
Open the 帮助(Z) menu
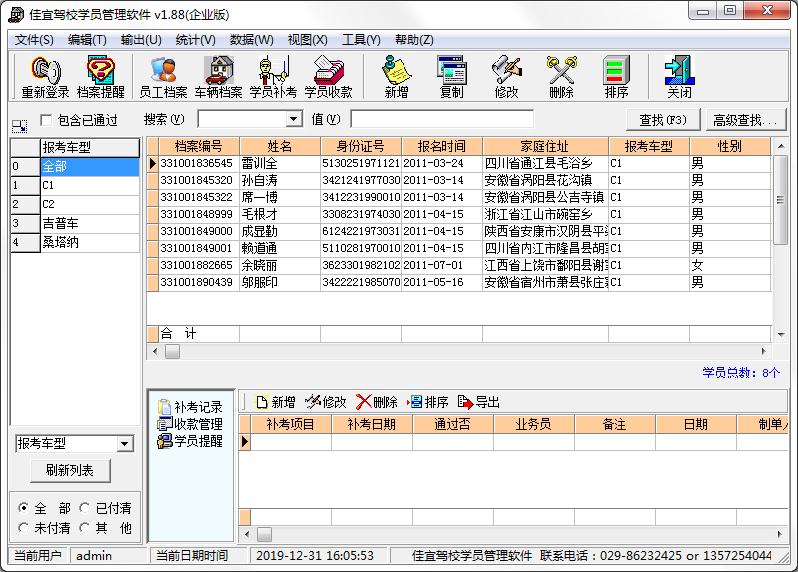coord(414,40)
